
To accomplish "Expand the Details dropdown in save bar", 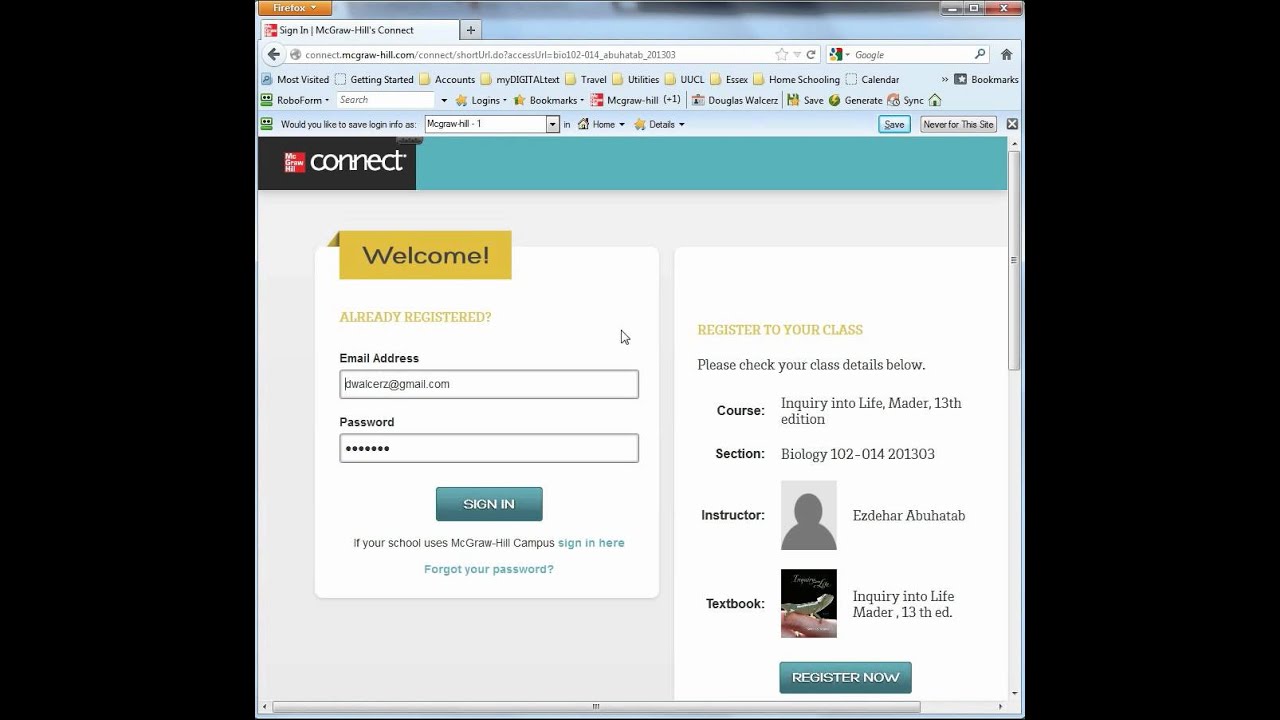I will (660, 124).
